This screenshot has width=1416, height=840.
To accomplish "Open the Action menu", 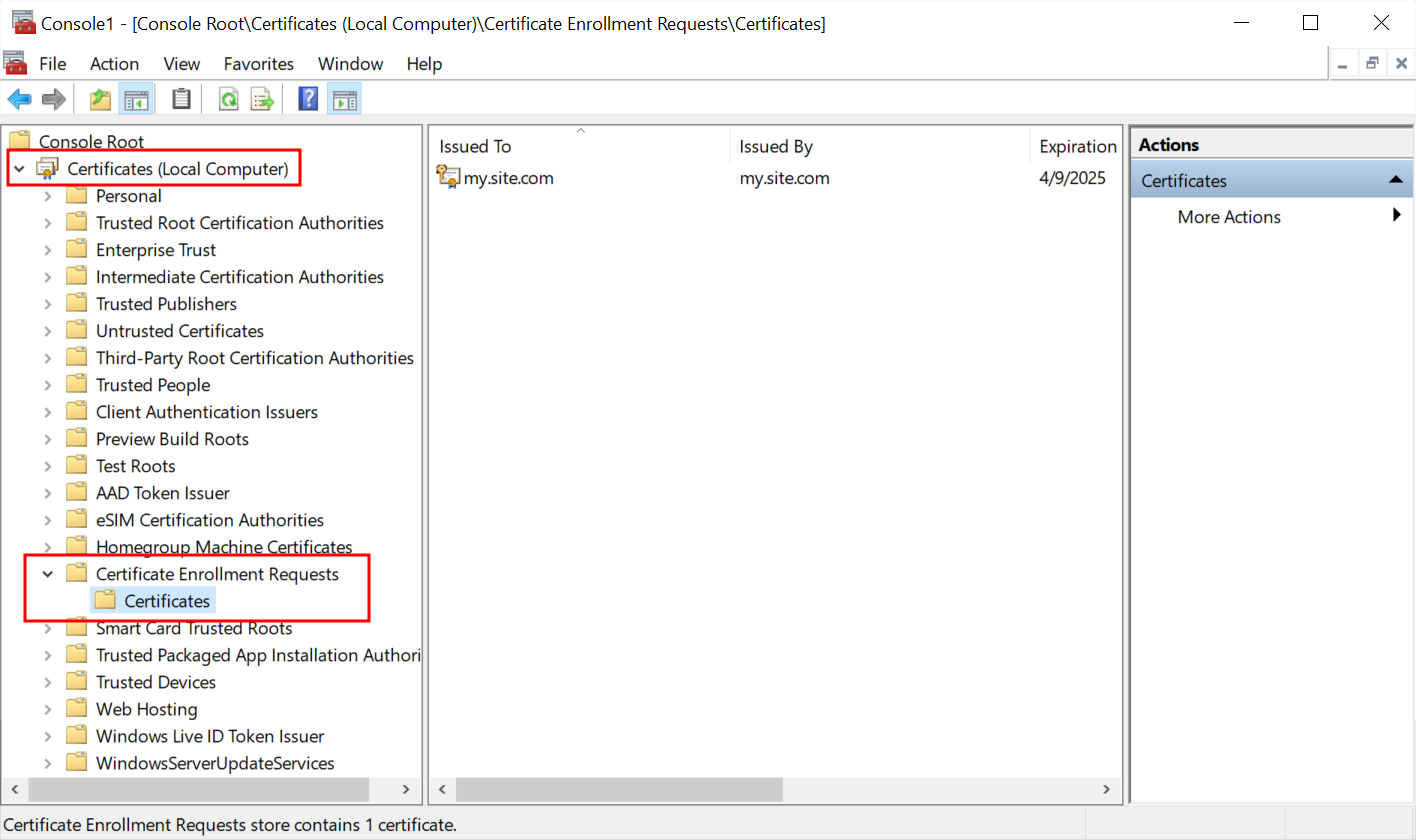I will point(115,64).
